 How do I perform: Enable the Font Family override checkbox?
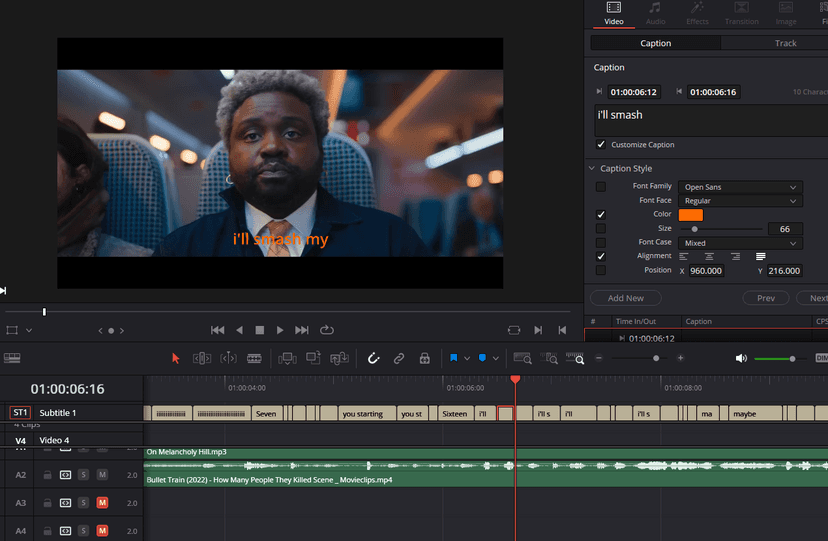pos(601,187)
